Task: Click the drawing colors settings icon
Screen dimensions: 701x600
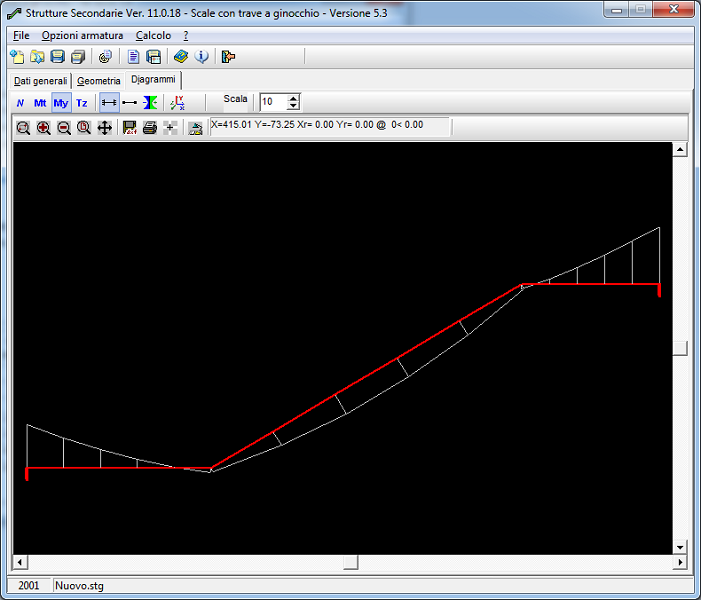Action: [x=195, y=128]
